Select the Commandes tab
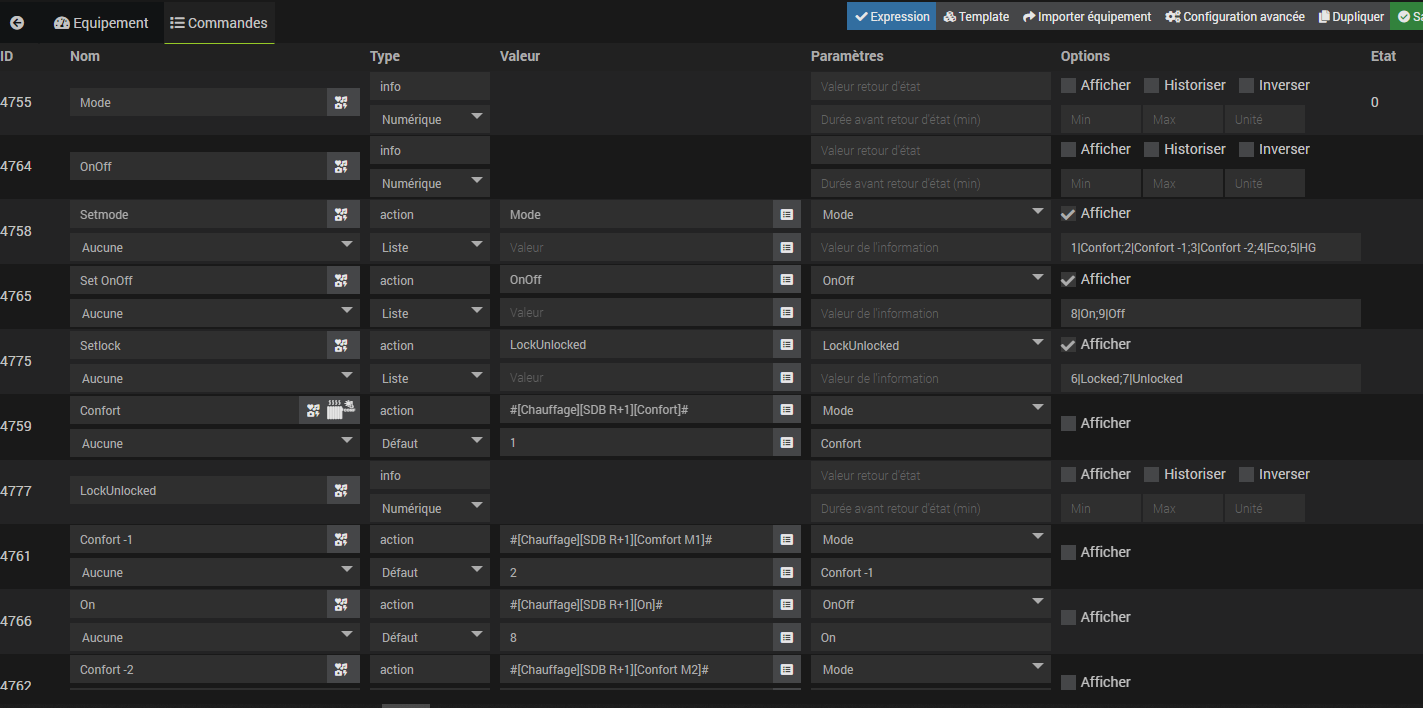This screenshot has width=1423, height=708. [218, 22]
